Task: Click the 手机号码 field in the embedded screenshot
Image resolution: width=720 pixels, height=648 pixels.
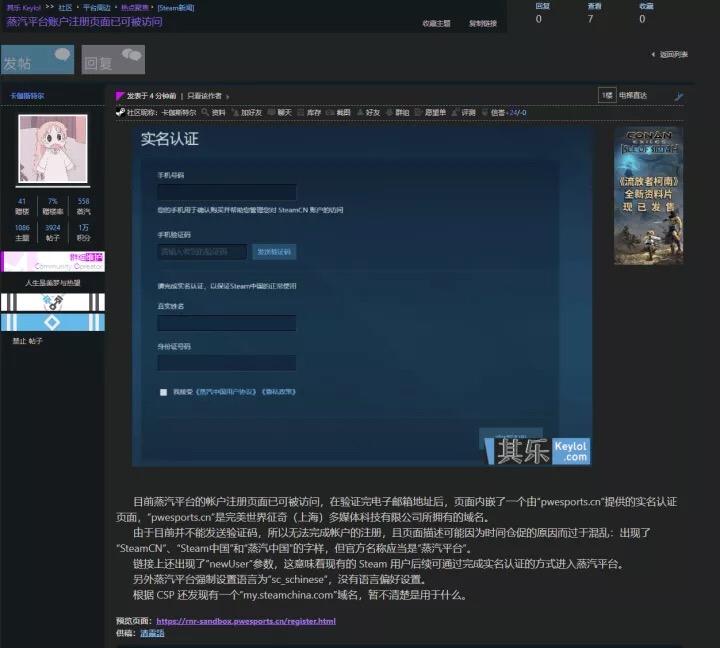Action: [x=227, y=192]
